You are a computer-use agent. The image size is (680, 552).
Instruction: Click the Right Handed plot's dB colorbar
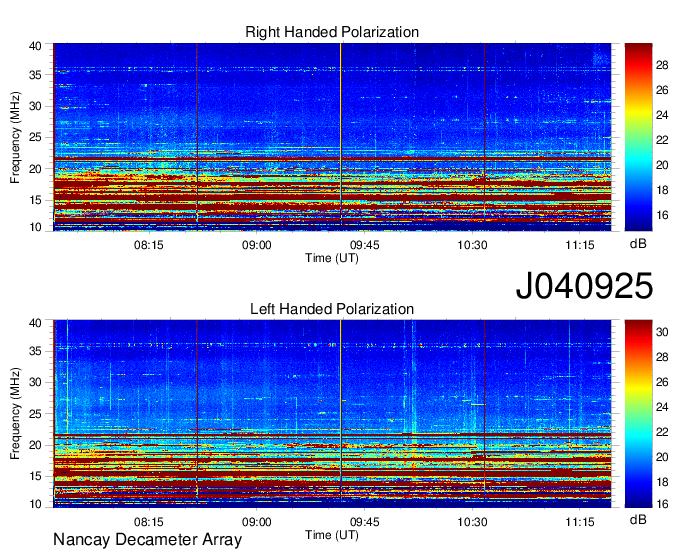click(638, 137)
